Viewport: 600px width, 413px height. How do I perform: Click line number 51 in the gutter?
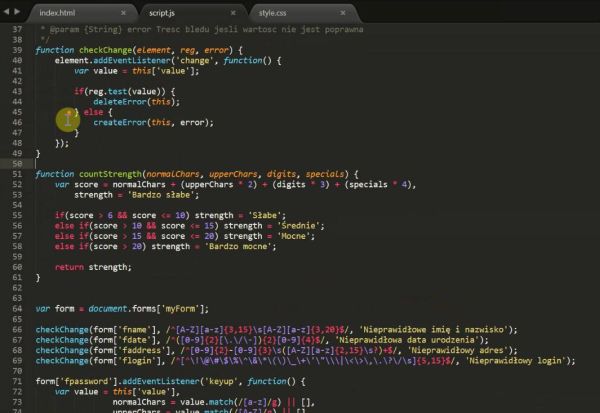(17, 173)
